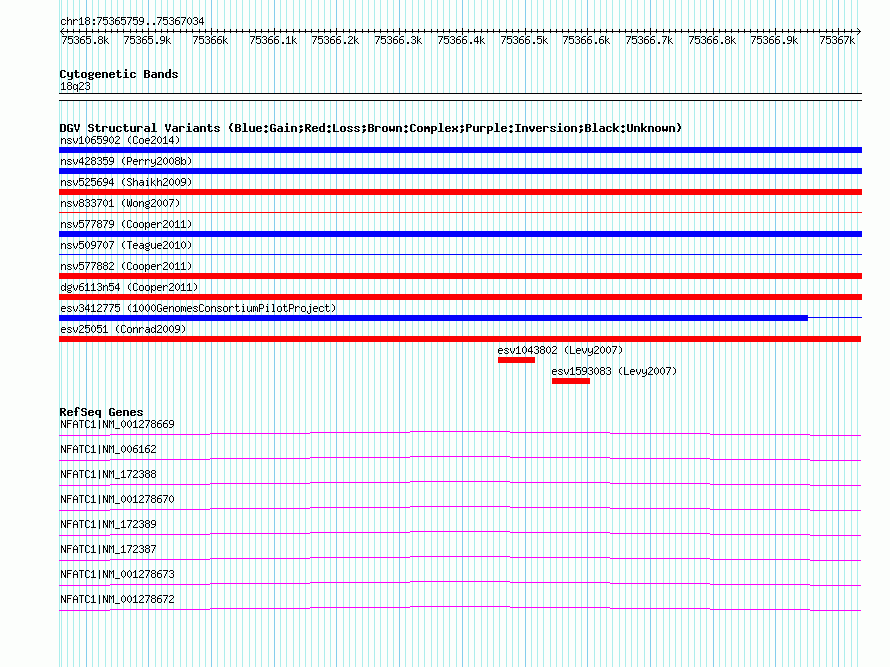Open the nsv577879 (Cooper2011) variant label
This screenshot has width=890, height=667.
[126, 224]
